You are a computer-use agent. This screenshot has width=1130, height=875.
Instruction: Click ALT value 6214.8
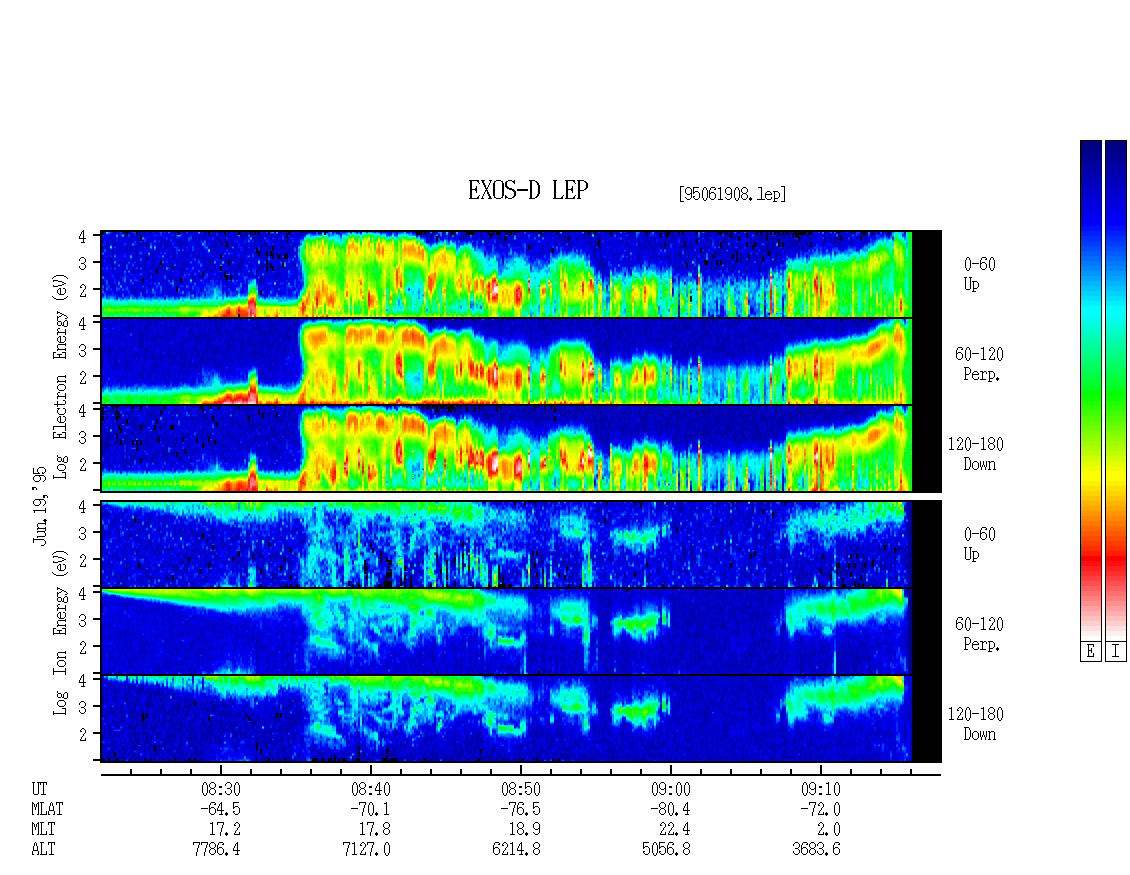tap(516, 850)
